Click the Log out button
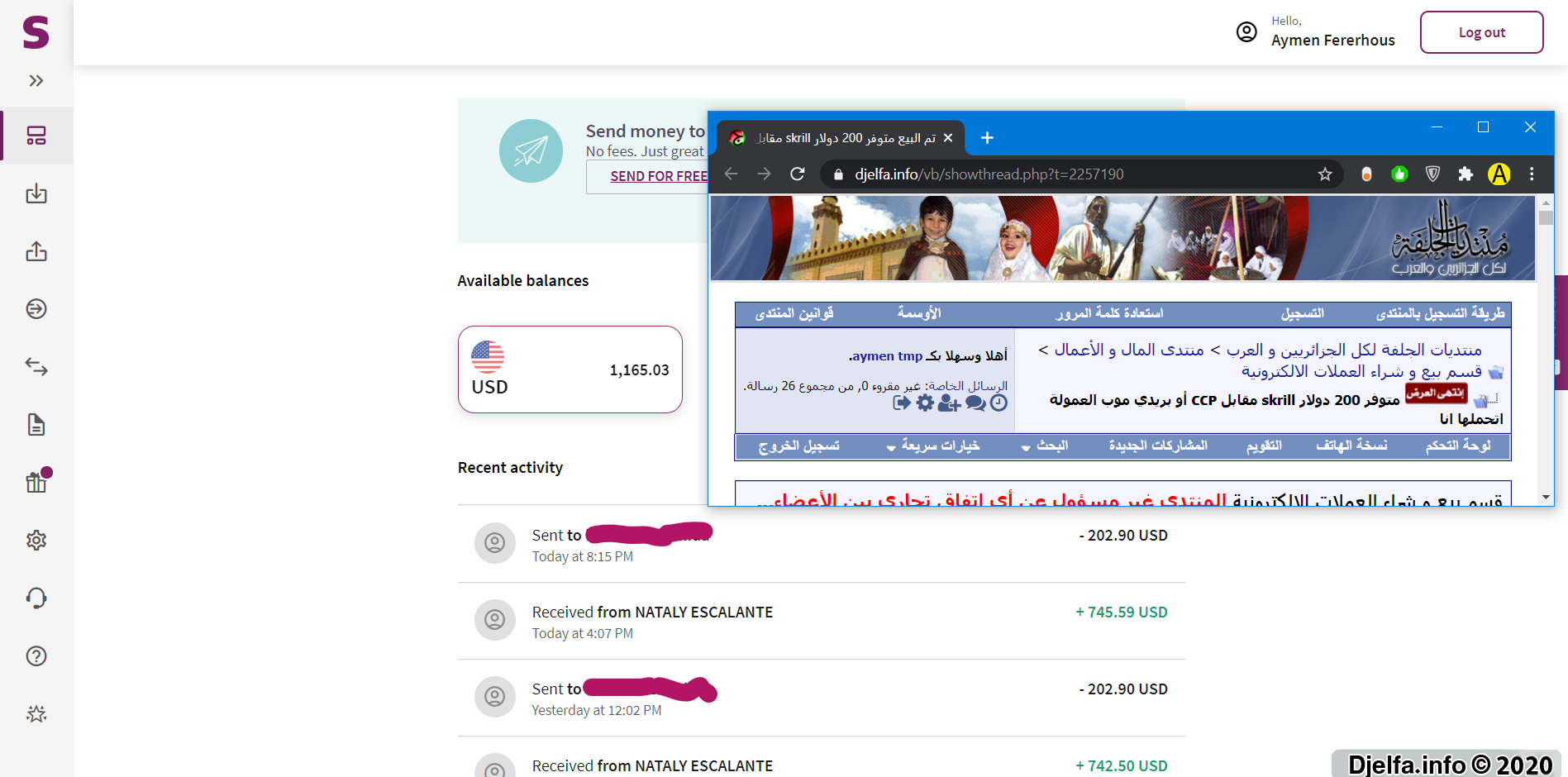Image resolution: width=1568 pixels, height=777 pixels. point(1481,32)
